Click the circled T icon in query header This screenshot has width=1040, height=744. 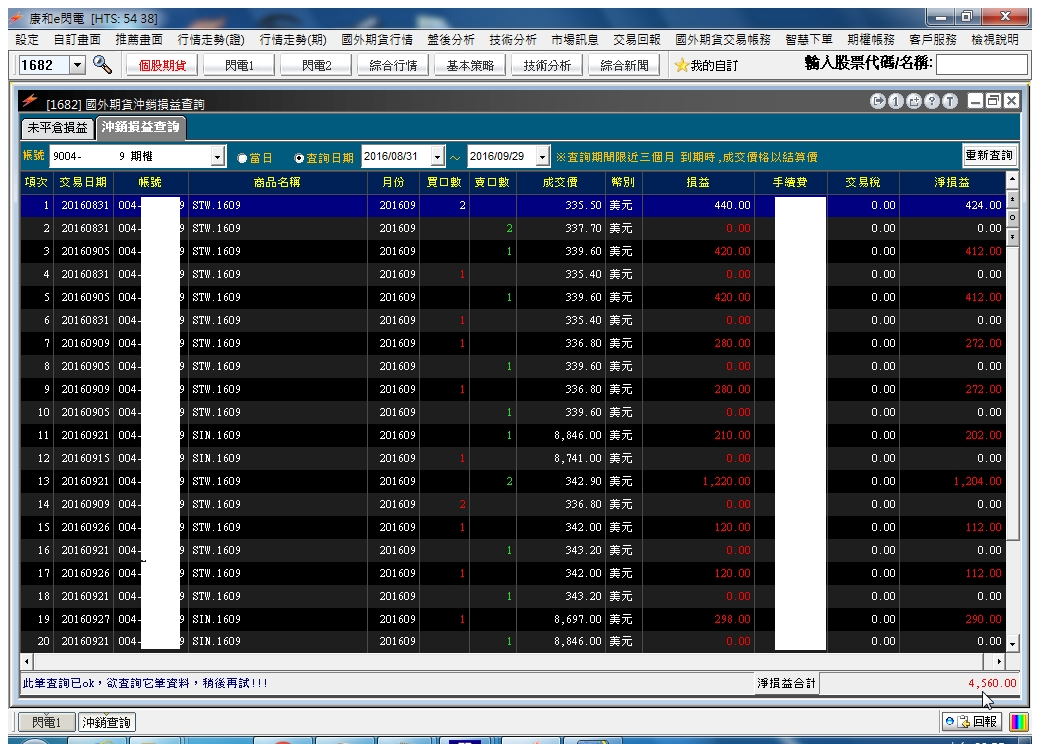point(950,101)
